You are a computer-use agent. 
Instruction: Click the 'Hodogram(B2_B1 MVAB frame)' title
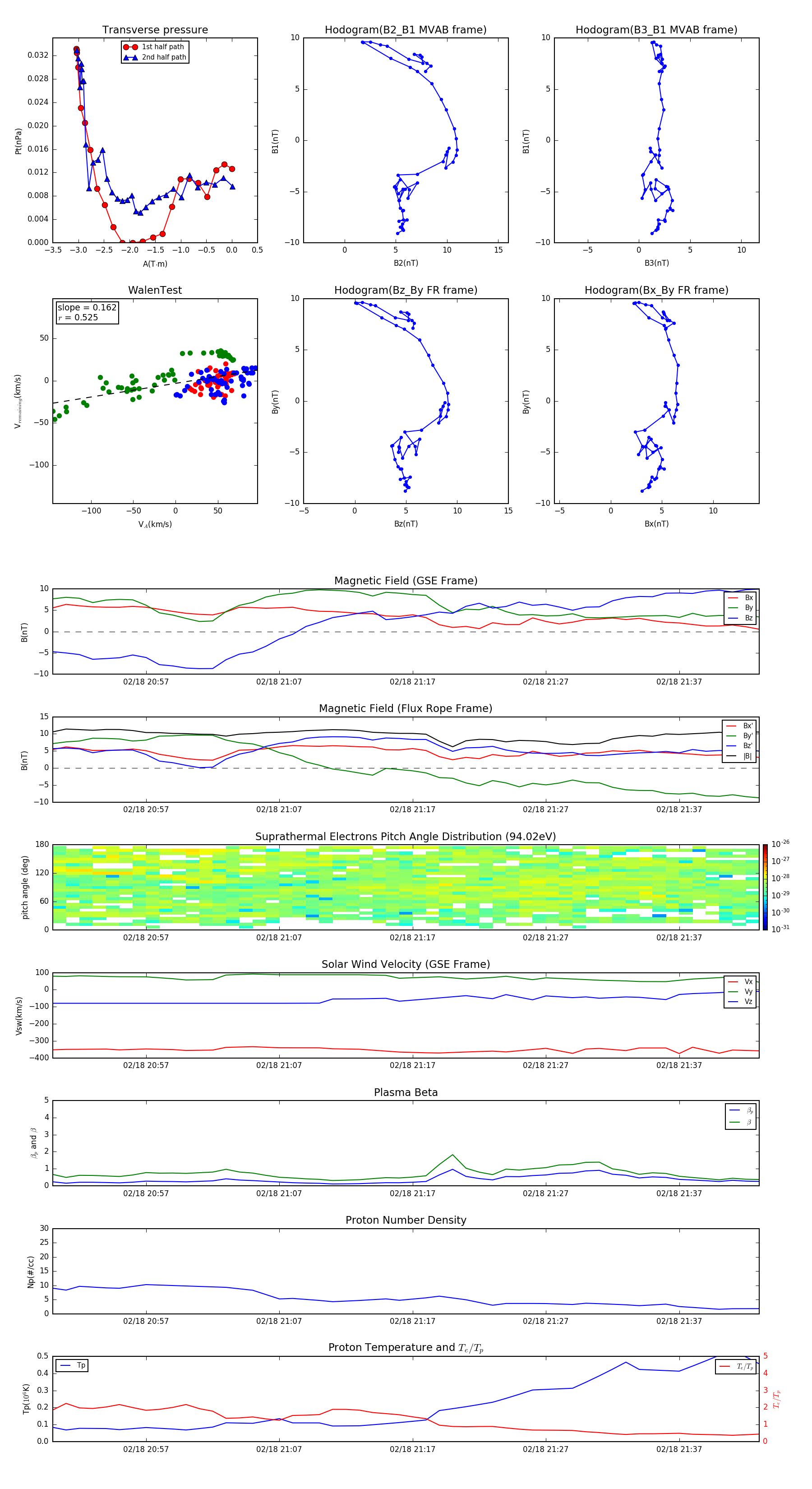[406, 29]
